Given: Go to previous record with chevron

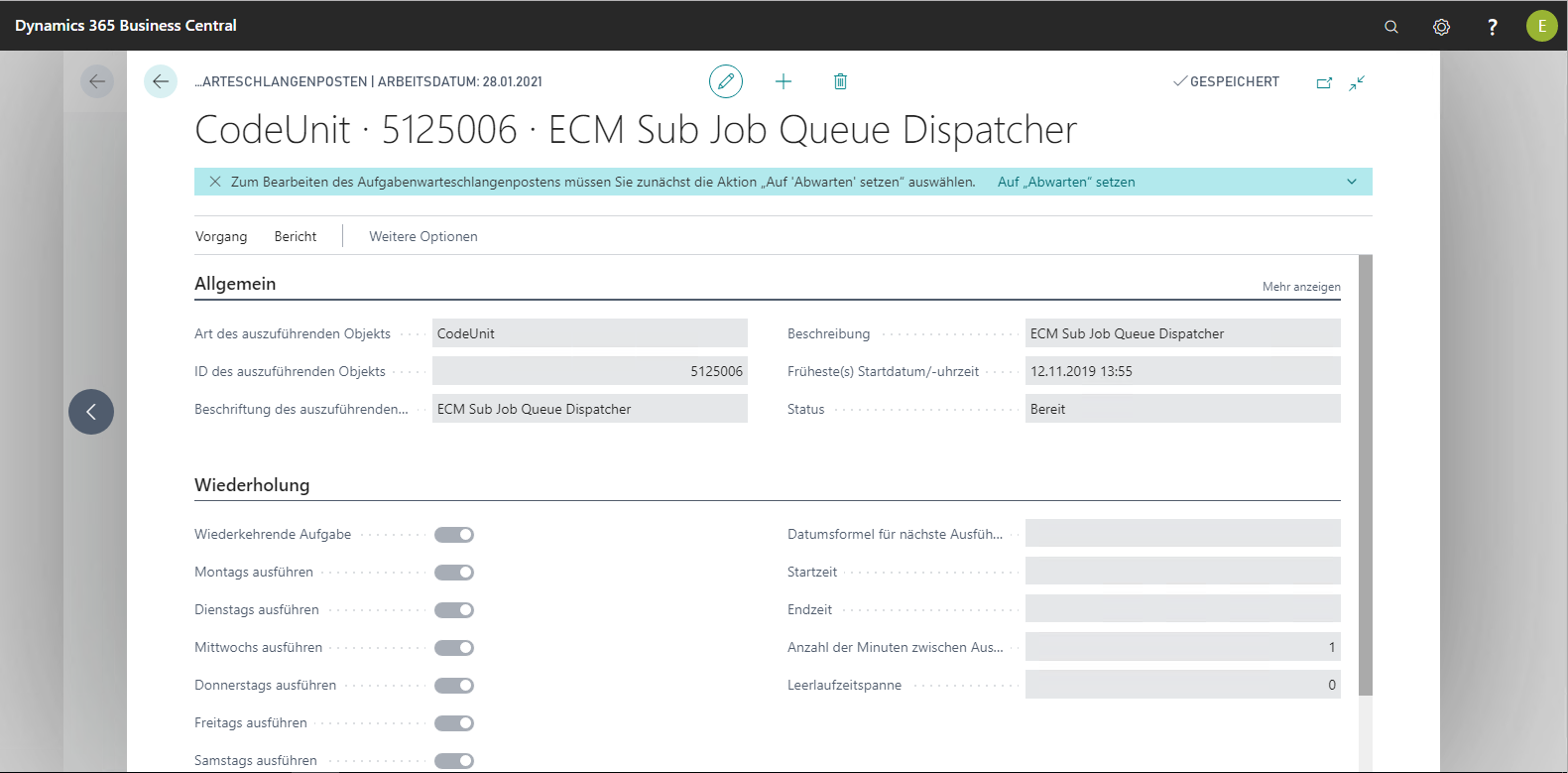Looking at the screenshot, I should [91, 412].
